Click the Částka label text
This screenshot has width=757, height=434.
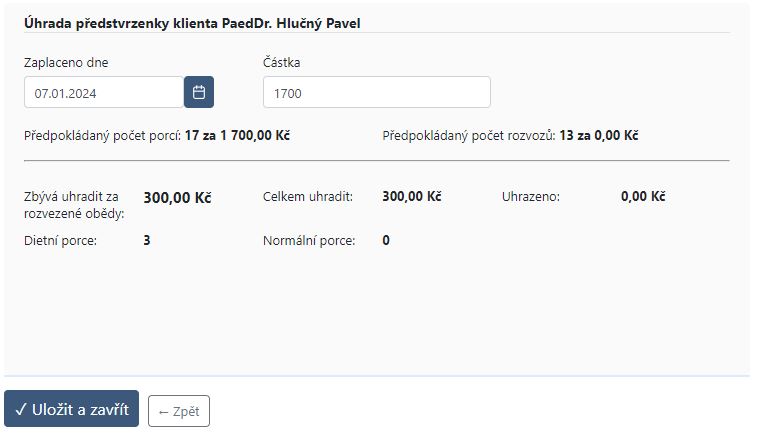[281, 63]
